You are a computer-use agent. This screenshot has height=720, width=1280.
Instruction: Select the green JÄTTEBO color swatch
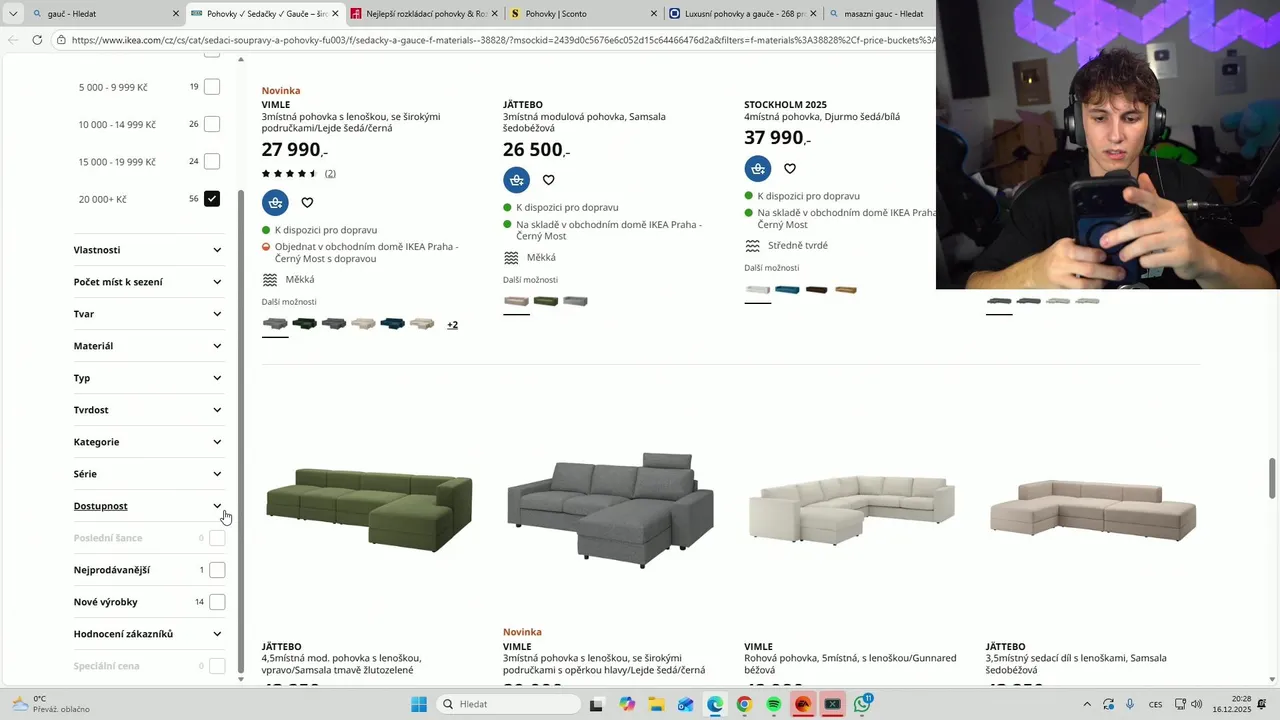(545, 301)
